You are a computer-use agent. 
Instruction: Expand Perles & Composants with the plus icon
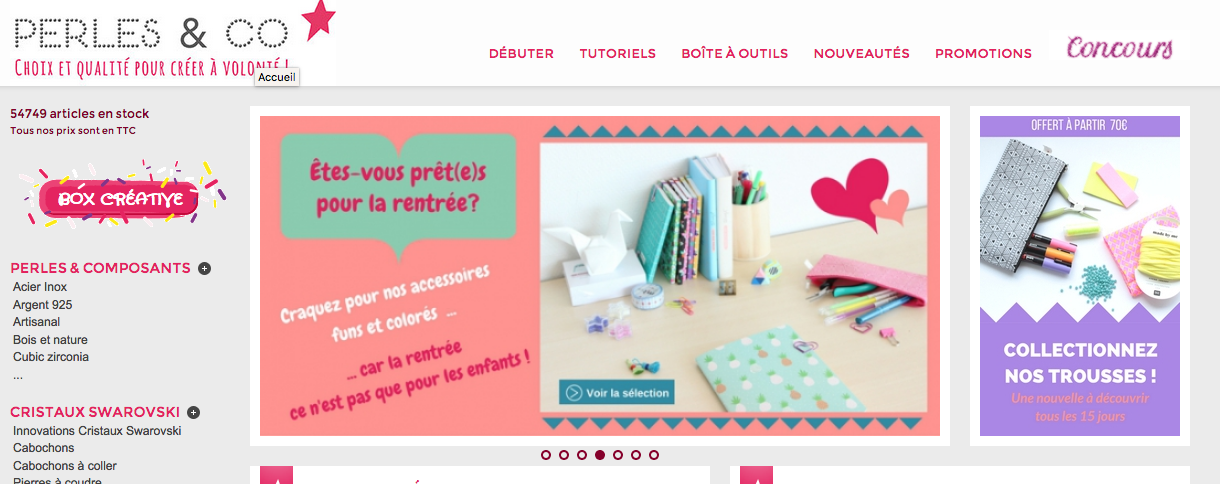(204, 268)
